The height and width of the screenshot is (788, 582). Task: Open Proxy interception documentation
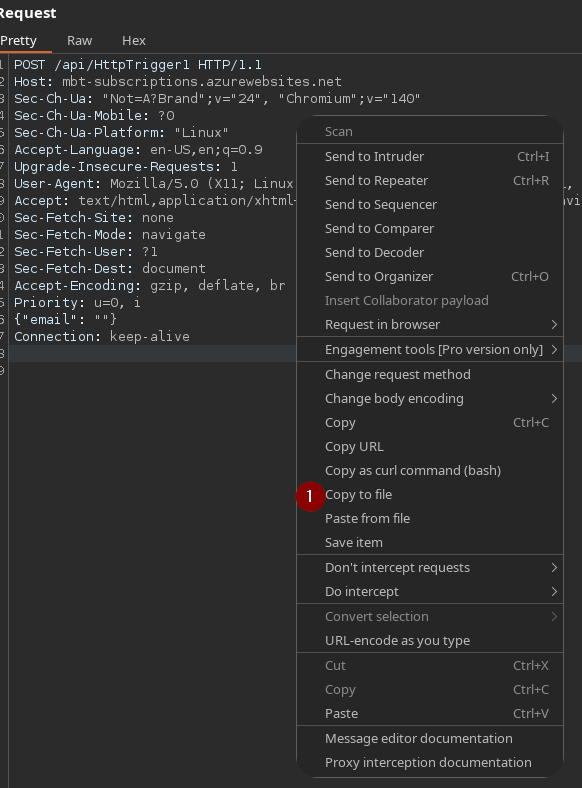click(430, 762)
